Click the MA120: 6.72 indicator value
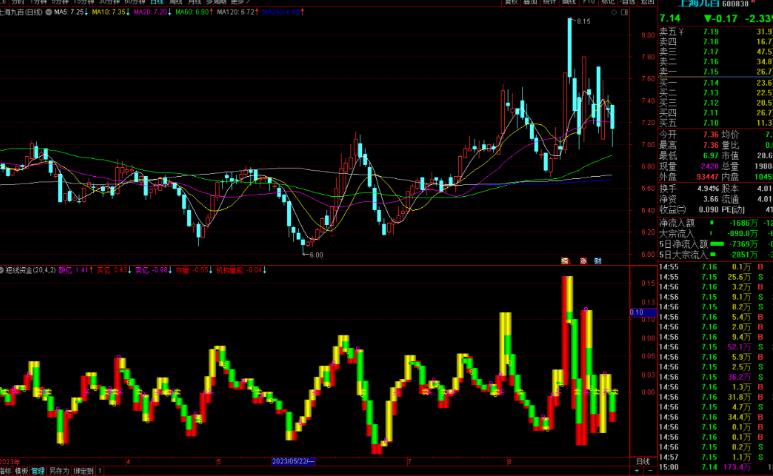Viewport: 773px width, 476px height. click(x=238, y=12)
